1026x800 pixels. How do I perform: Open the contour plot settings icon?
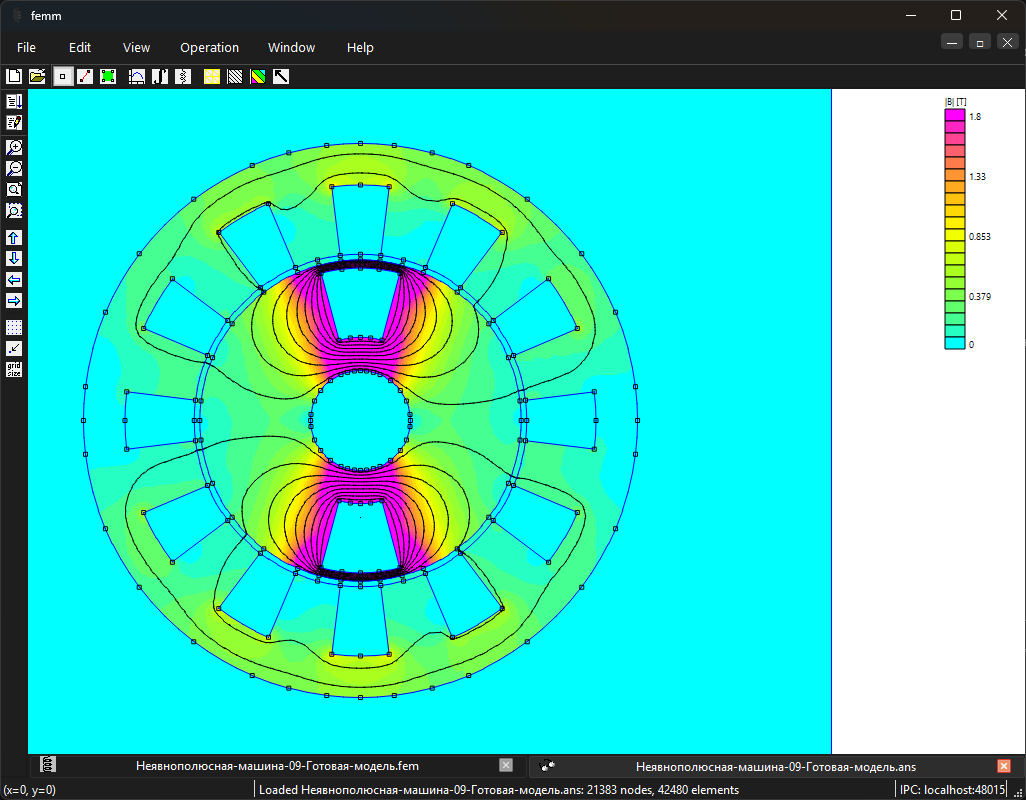(235, 77)
